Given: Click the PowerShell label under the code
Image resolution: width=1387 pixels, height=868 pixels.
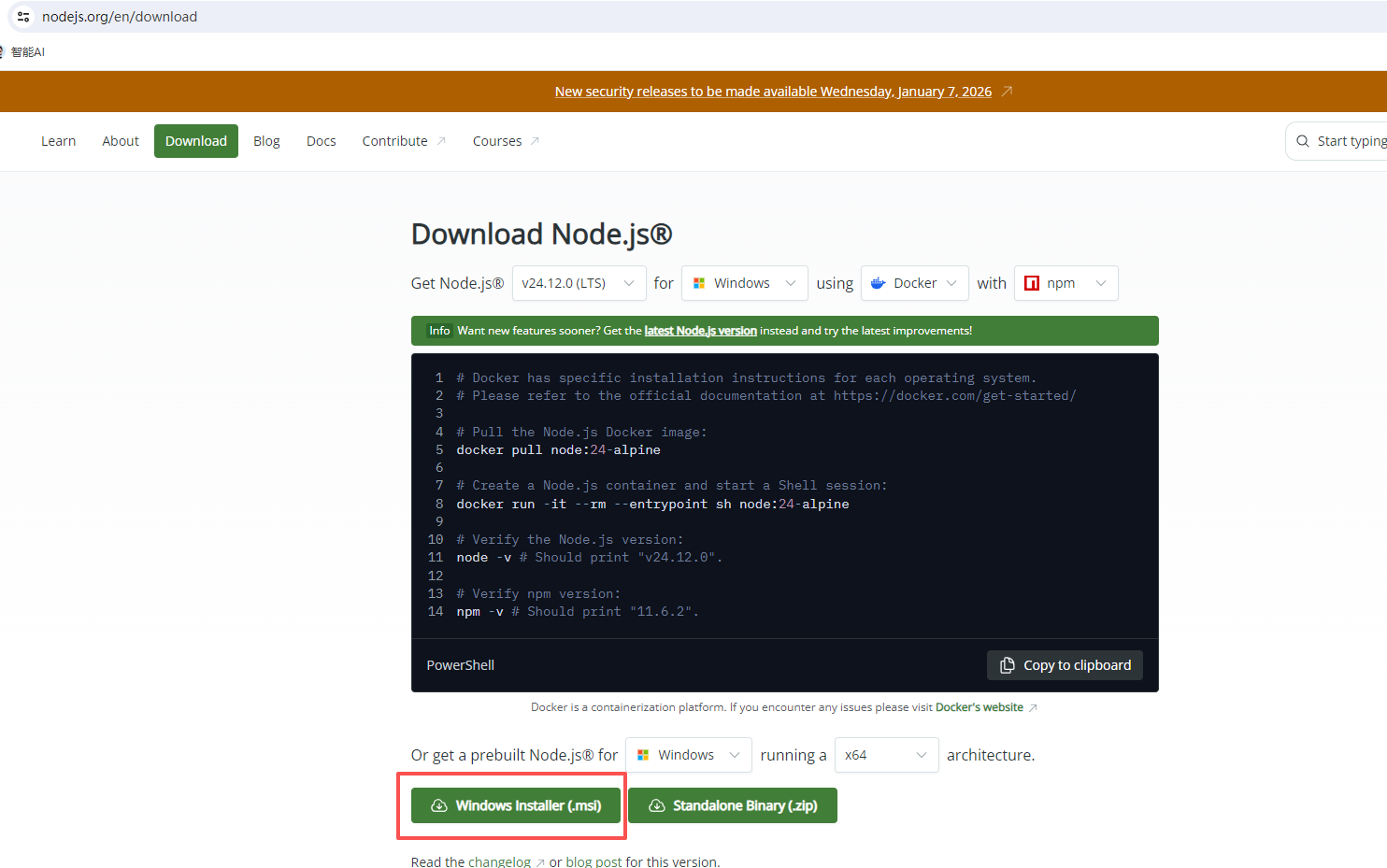Looking at the screenshot, I should (461, 665).
